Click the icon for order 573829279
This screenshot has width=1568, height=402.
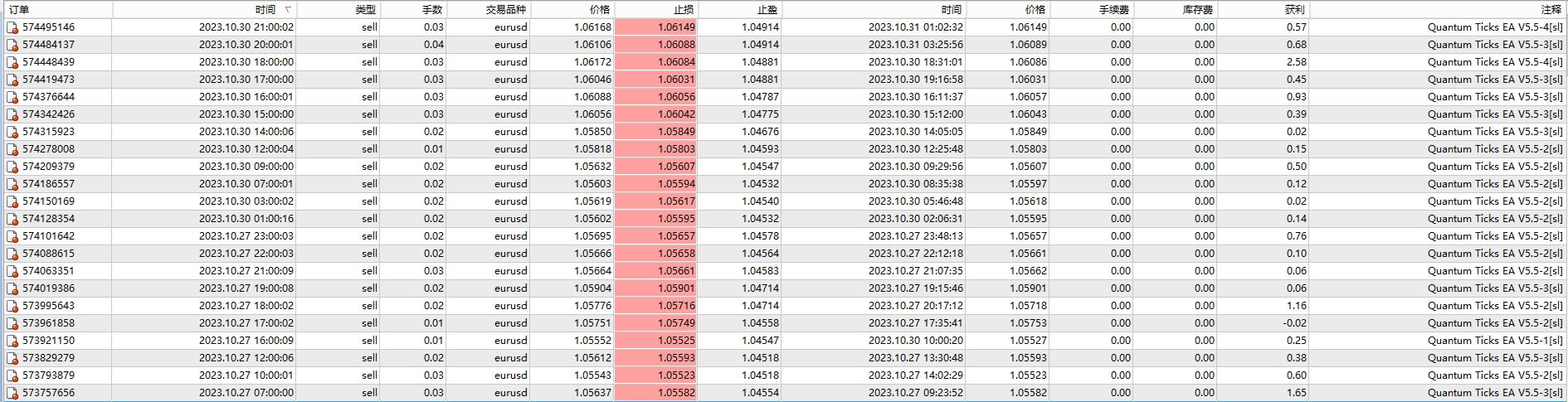(12, 358)
